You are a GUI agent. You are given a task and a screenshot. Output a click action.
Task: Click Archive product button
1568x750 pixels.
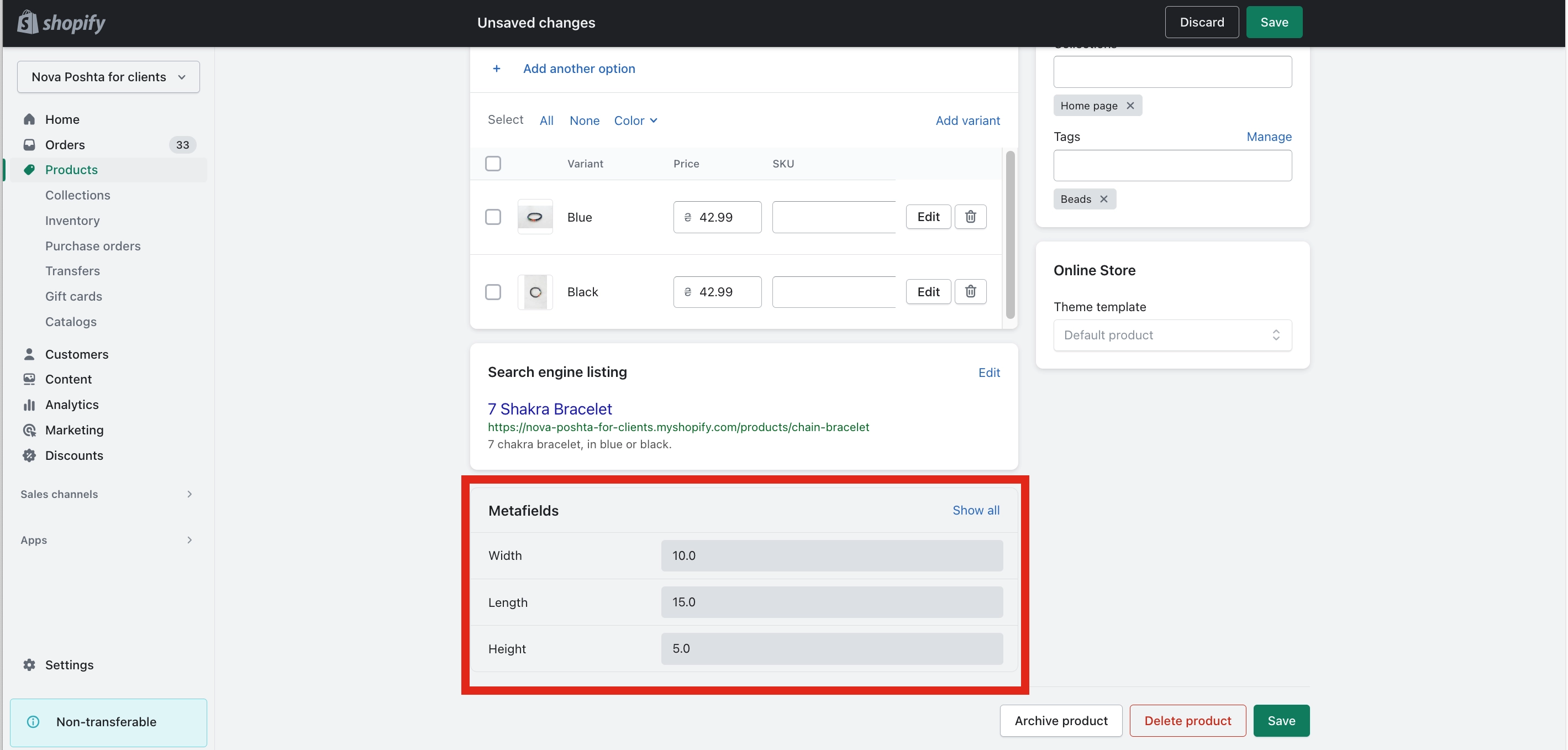(1061, 721)
